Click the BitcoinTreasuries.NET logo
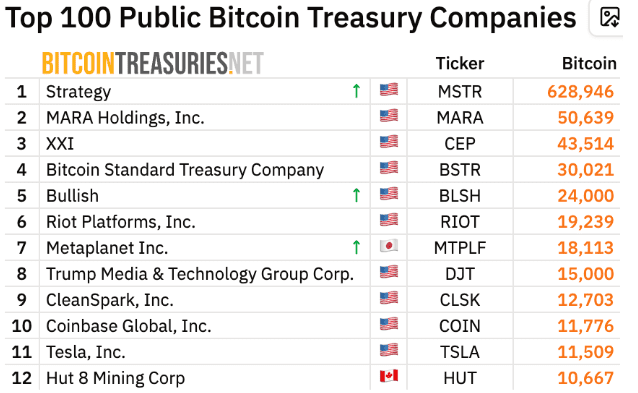 153,63
